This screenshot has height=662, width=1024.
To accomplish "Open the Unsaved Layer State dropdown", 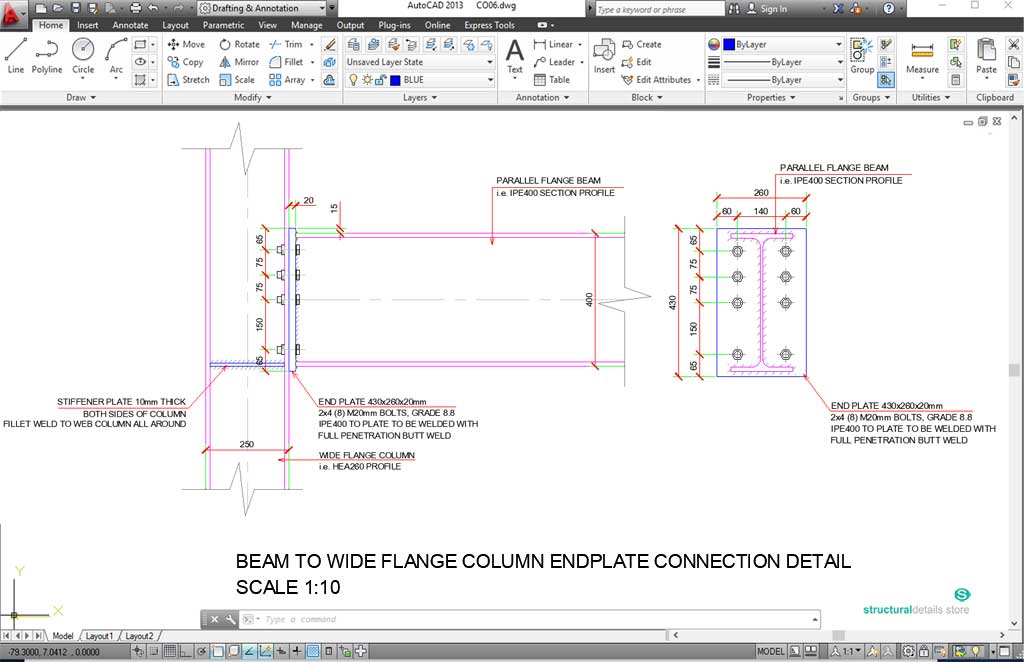I will point(419,62).
